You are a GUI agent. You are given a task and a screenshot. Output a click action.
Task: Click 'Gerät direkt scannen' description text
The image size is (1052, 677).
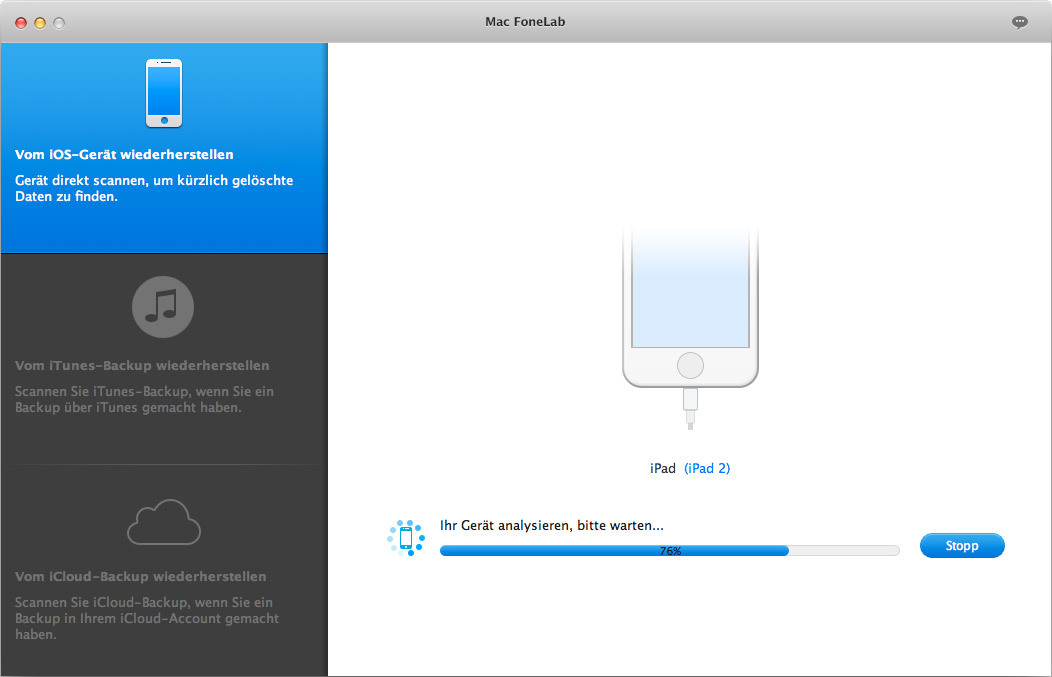(154, 189)
